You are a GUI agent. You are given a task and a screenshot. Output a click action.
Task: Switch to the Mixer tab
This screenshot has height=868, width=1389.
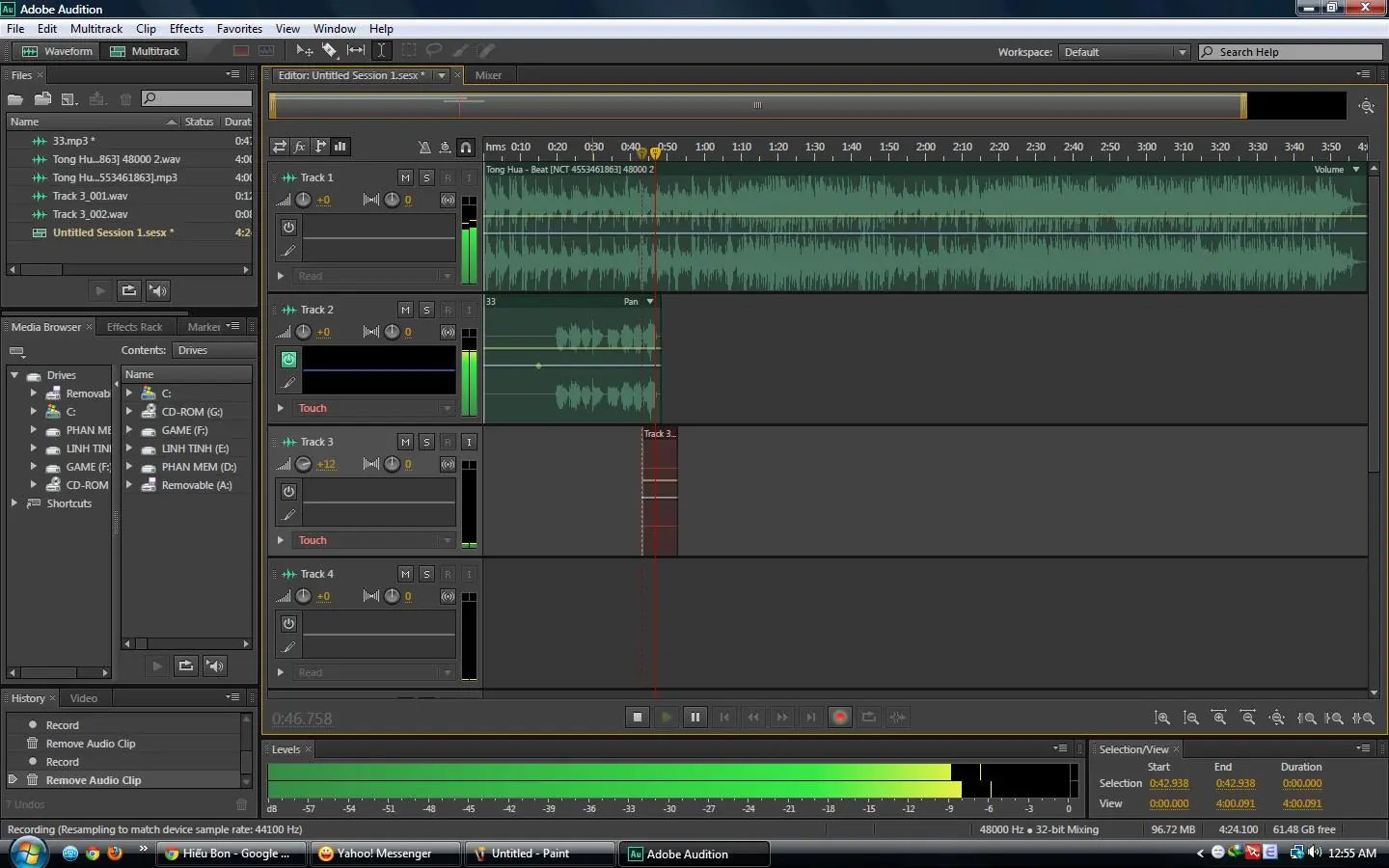(489, 74)
